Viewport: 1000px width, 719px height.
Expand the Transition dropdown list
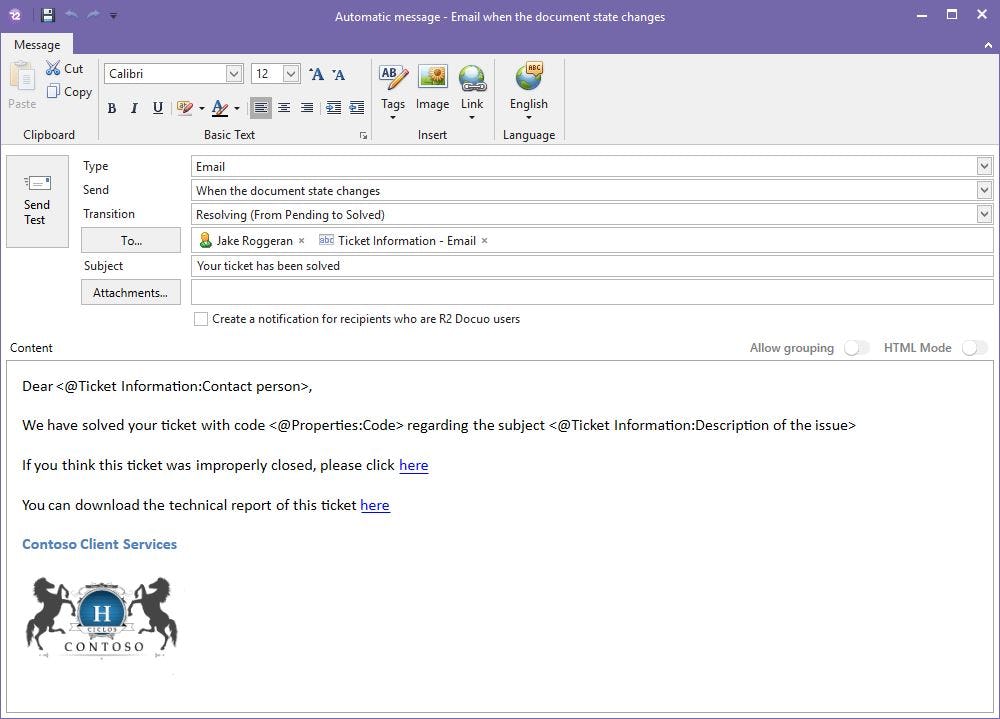coord(984,214)
